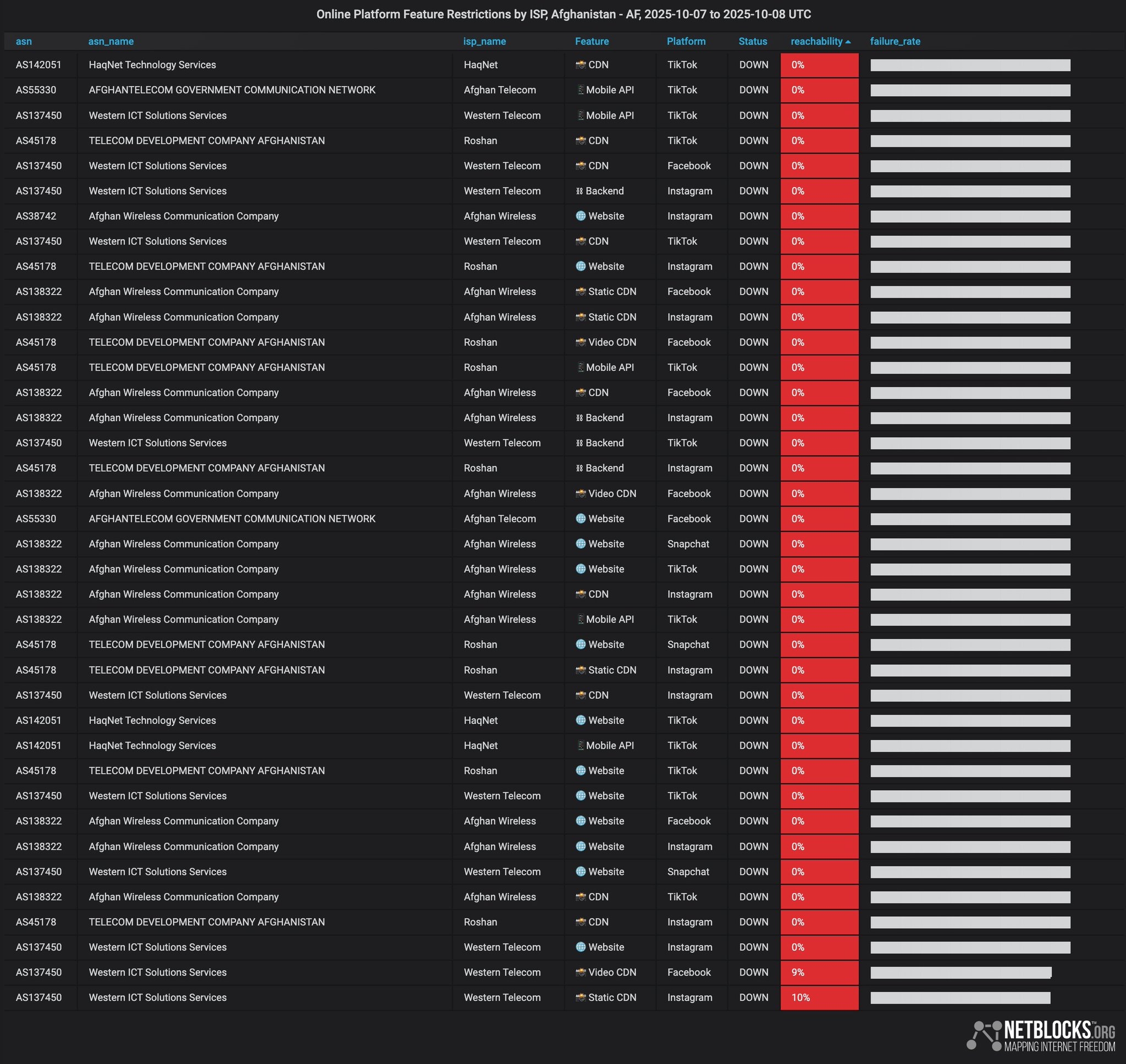The height and width of the screenshot is (1064, 1126).
Task: Click the CDN icon in the HaqNet TikTok row
Action: (x=581, y=65)
